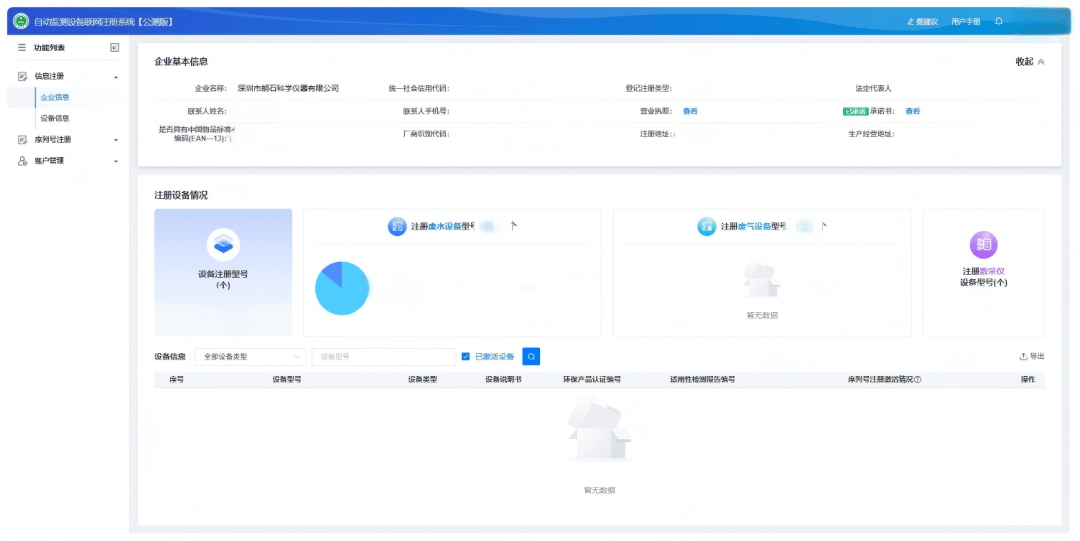Click the 法定代表人 label
The height and width of the screenshot is (541, 1080).
873,88
